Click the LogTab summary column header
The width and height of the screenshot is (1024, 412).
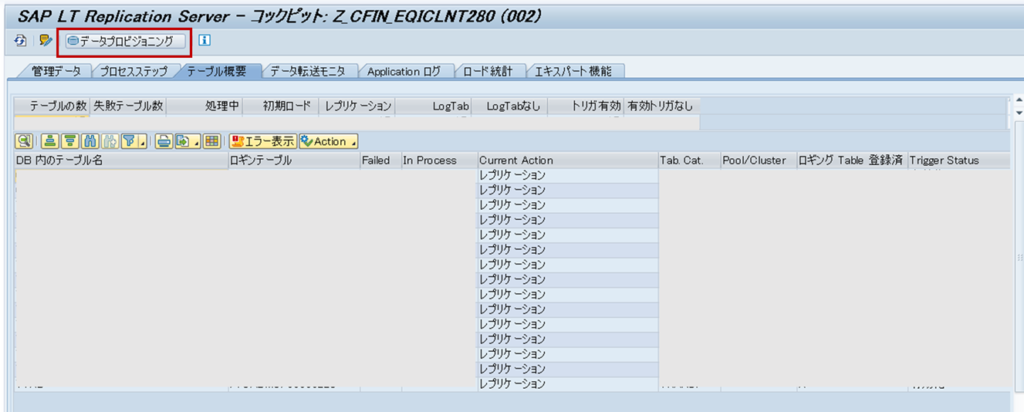pyautogui.click(x=433, y=106)
